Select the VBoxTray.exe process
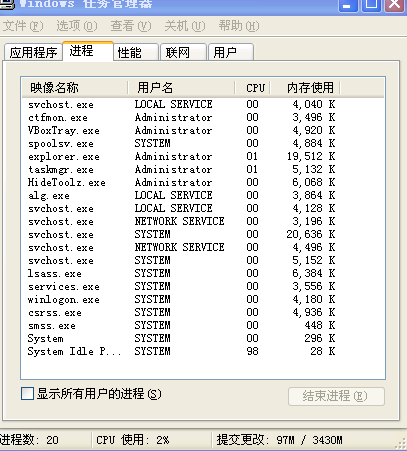The image size is (407, 451). tap(203, 130)
